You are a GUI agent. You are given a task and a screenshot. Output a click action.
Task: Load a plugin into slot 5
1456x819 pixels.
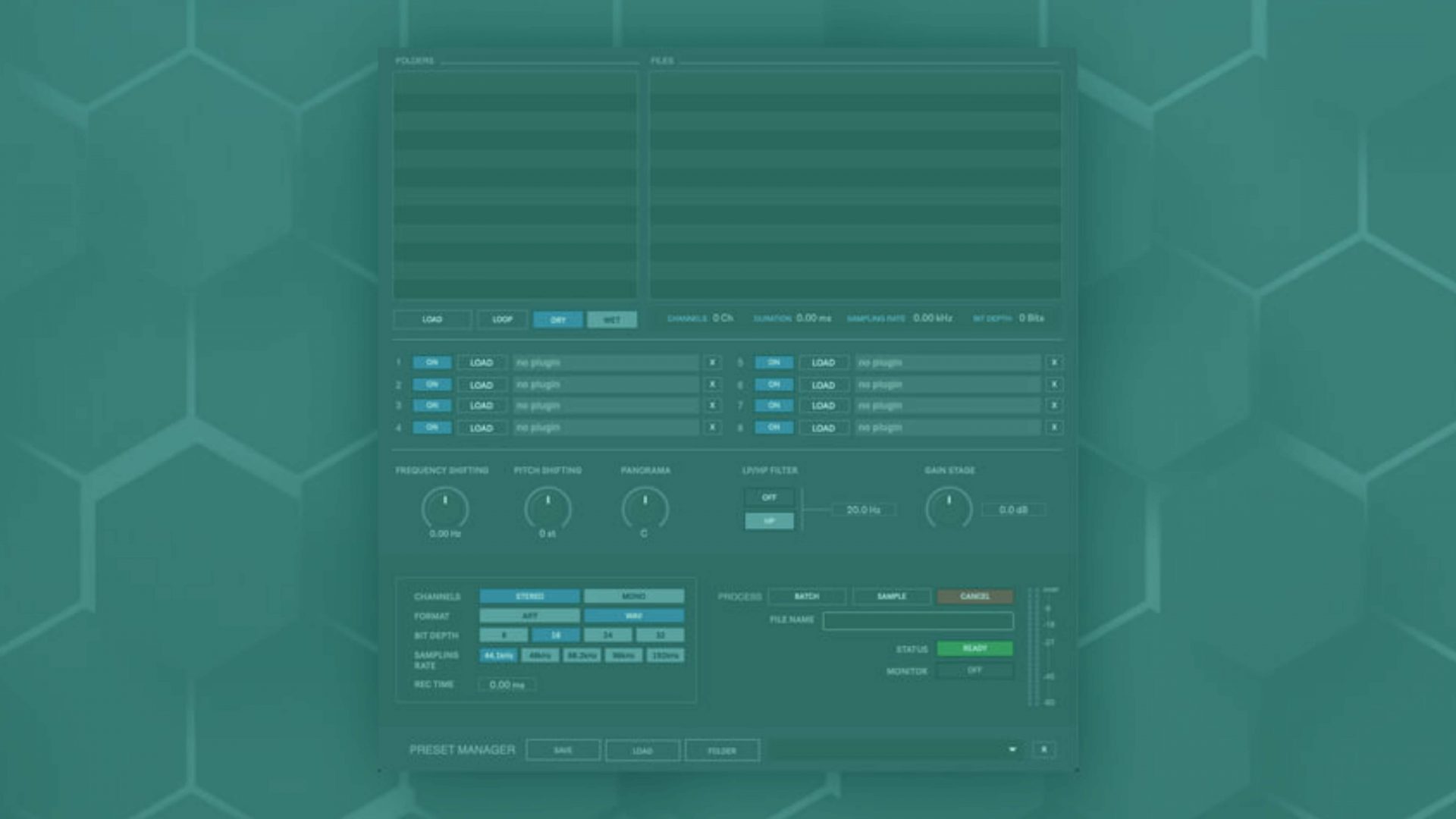[824, 362]
